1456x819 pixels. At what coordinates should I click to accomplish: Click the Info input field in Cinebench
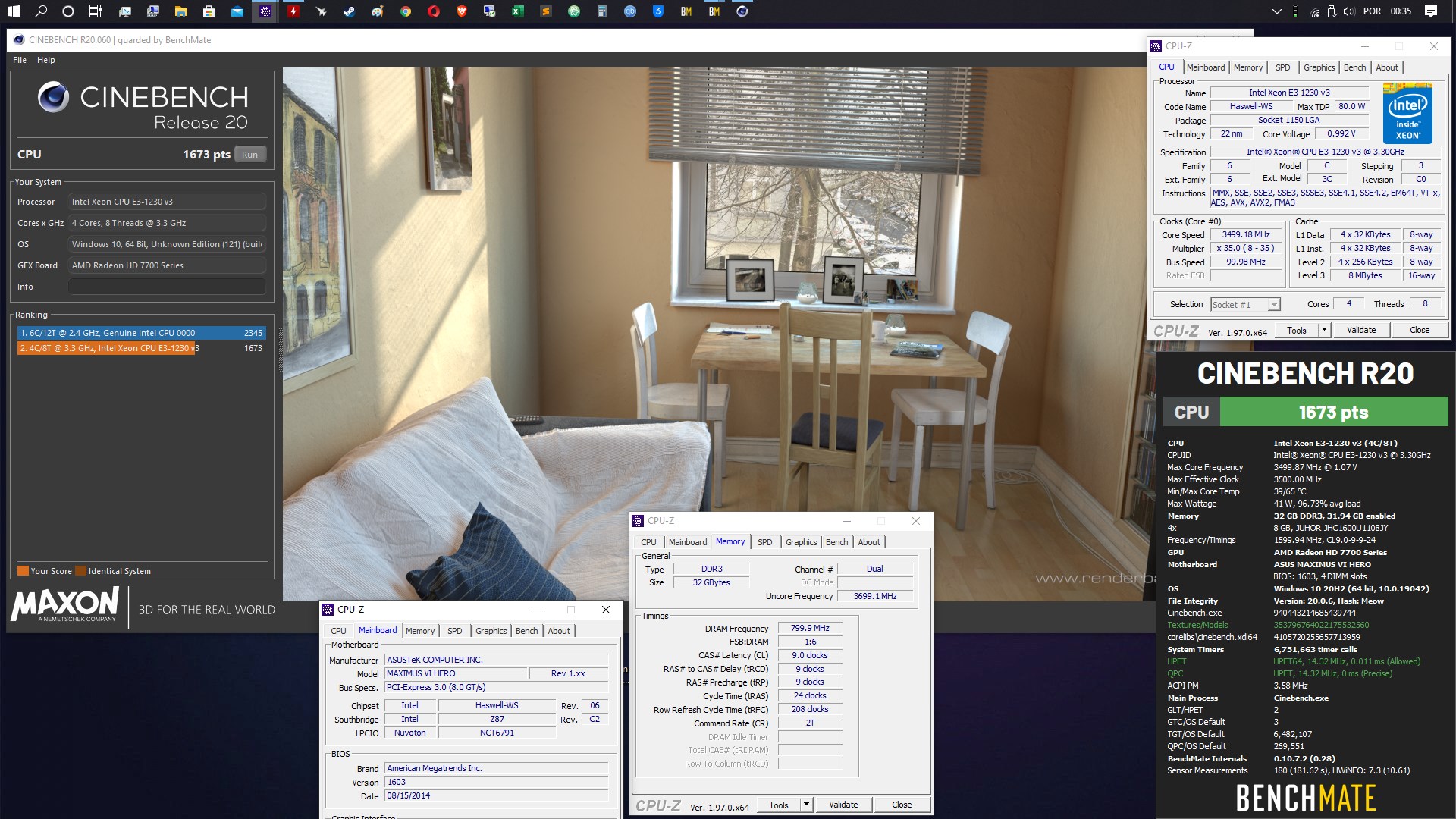167,287
